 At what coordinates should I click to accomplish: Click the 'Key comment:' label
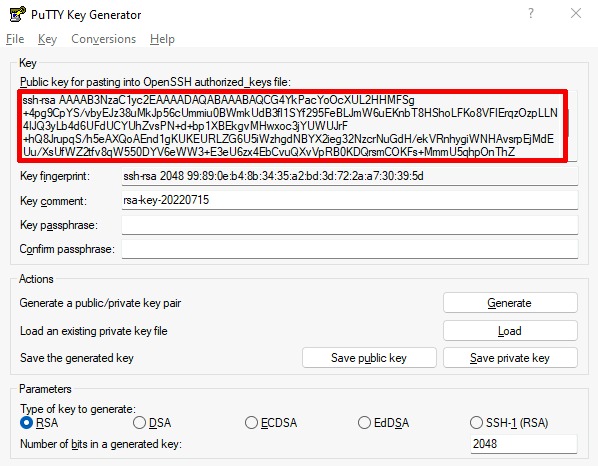[x=53, y=201]
